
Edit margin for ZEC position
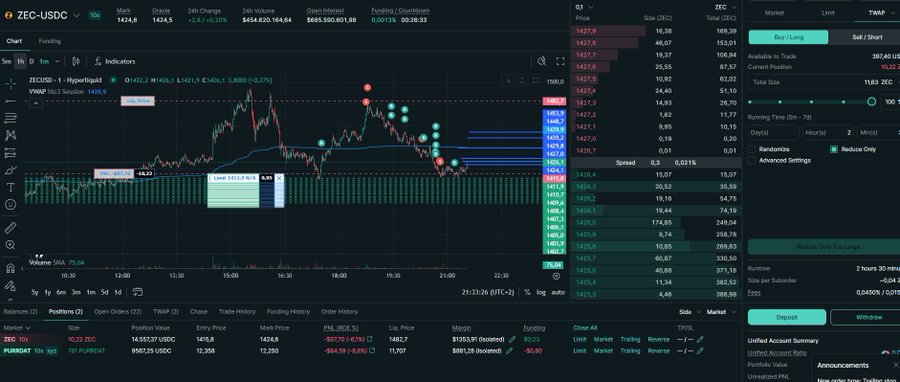512,340
